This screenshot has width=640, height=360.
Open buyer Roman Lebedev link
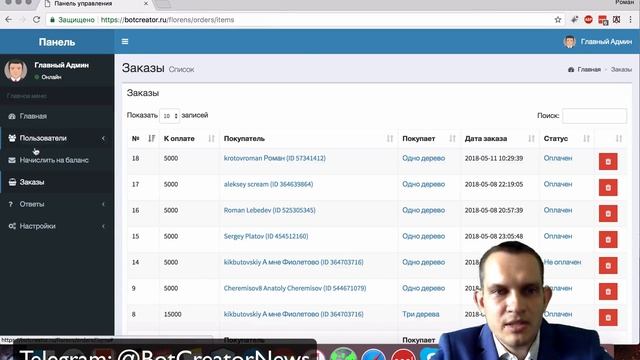pos(269,210)
